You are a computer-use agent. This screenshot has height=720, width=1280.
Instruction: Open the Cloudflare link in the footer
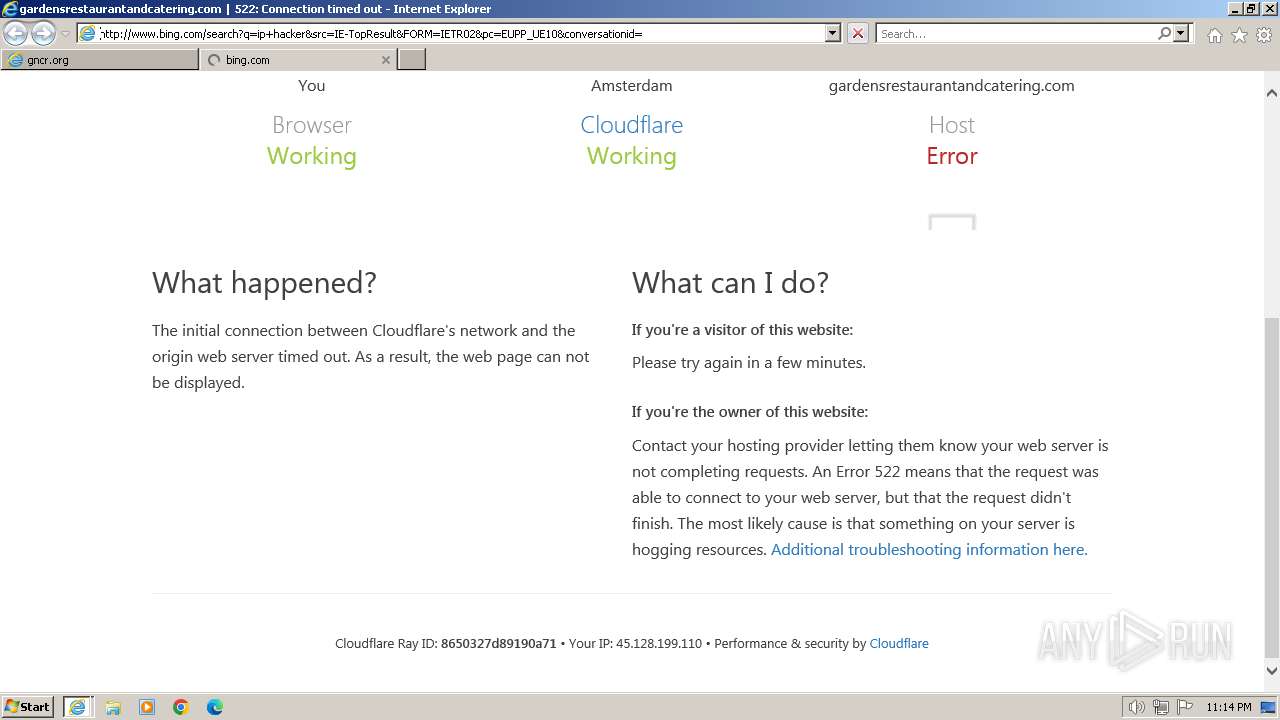[899, 643]
